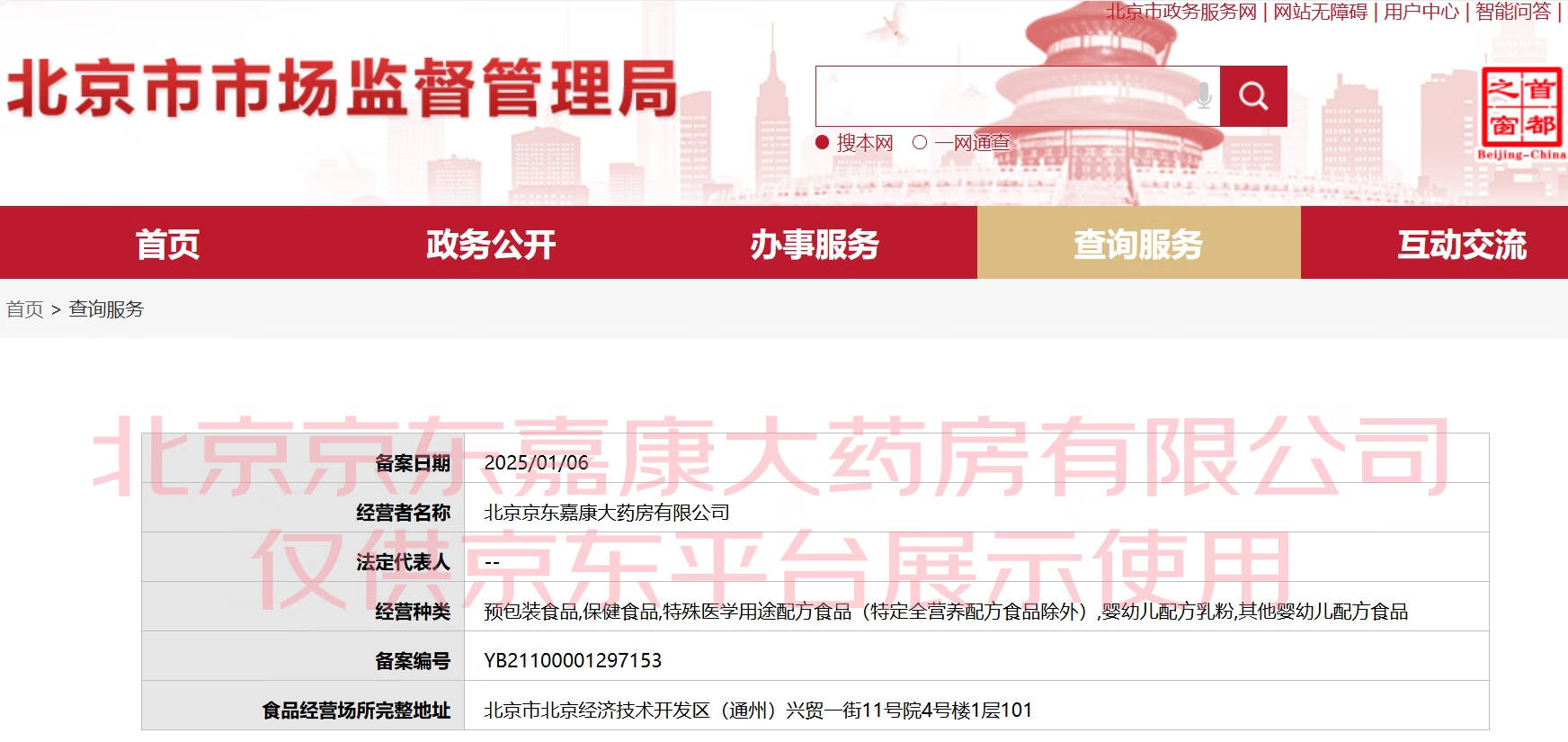Click the 备案编号 row label

[413, 661]
